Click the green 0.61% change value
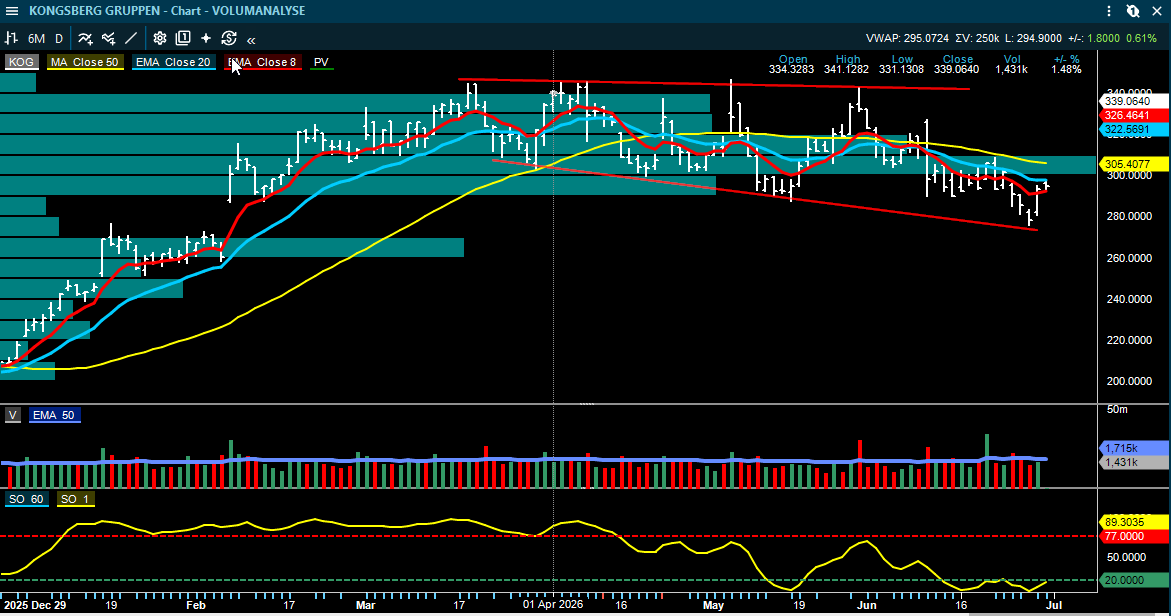This screenshot has width=1171, height=616. [1141, 38]
